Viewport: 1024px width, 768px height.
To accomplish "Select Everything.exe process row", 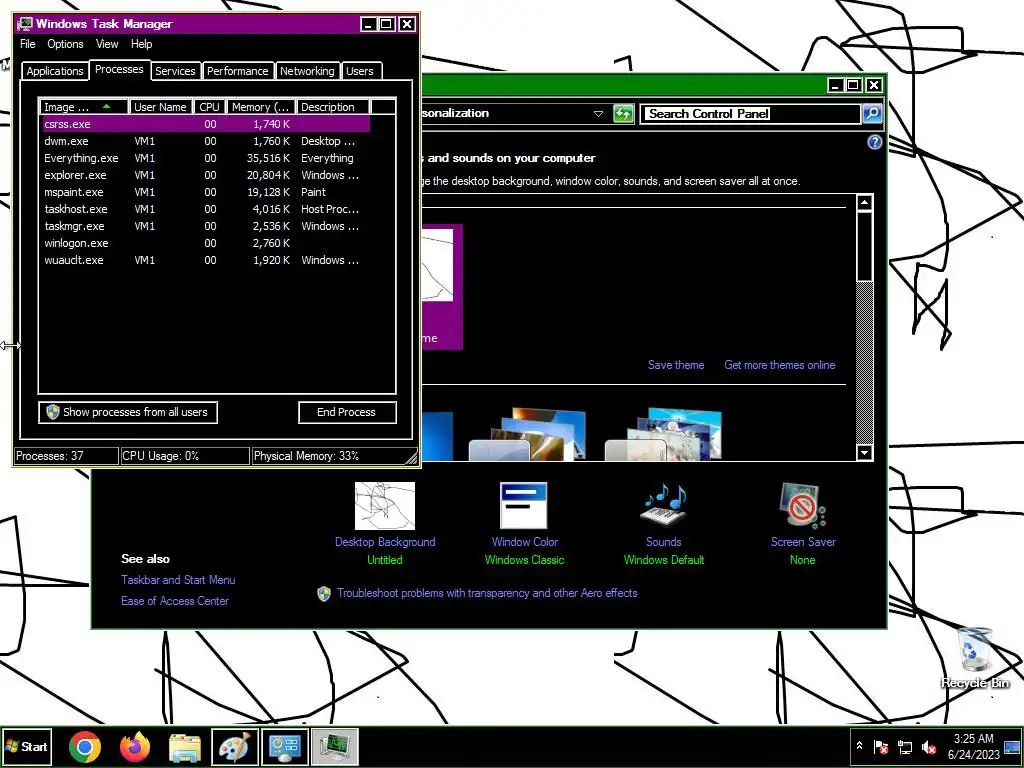I will (206, 158).
